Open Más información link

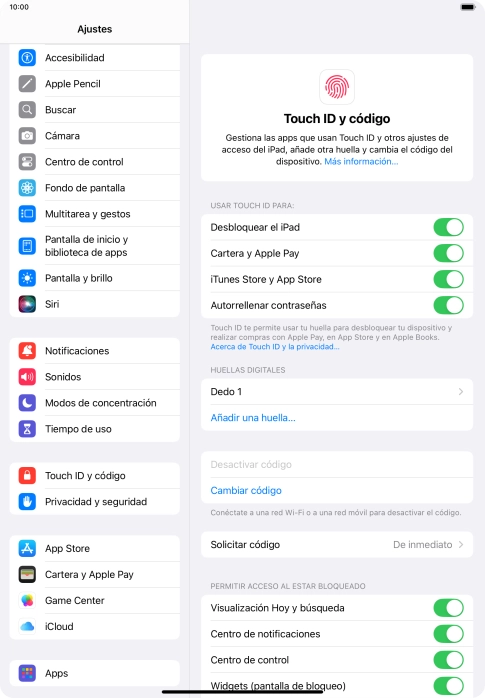coord(361,162)
